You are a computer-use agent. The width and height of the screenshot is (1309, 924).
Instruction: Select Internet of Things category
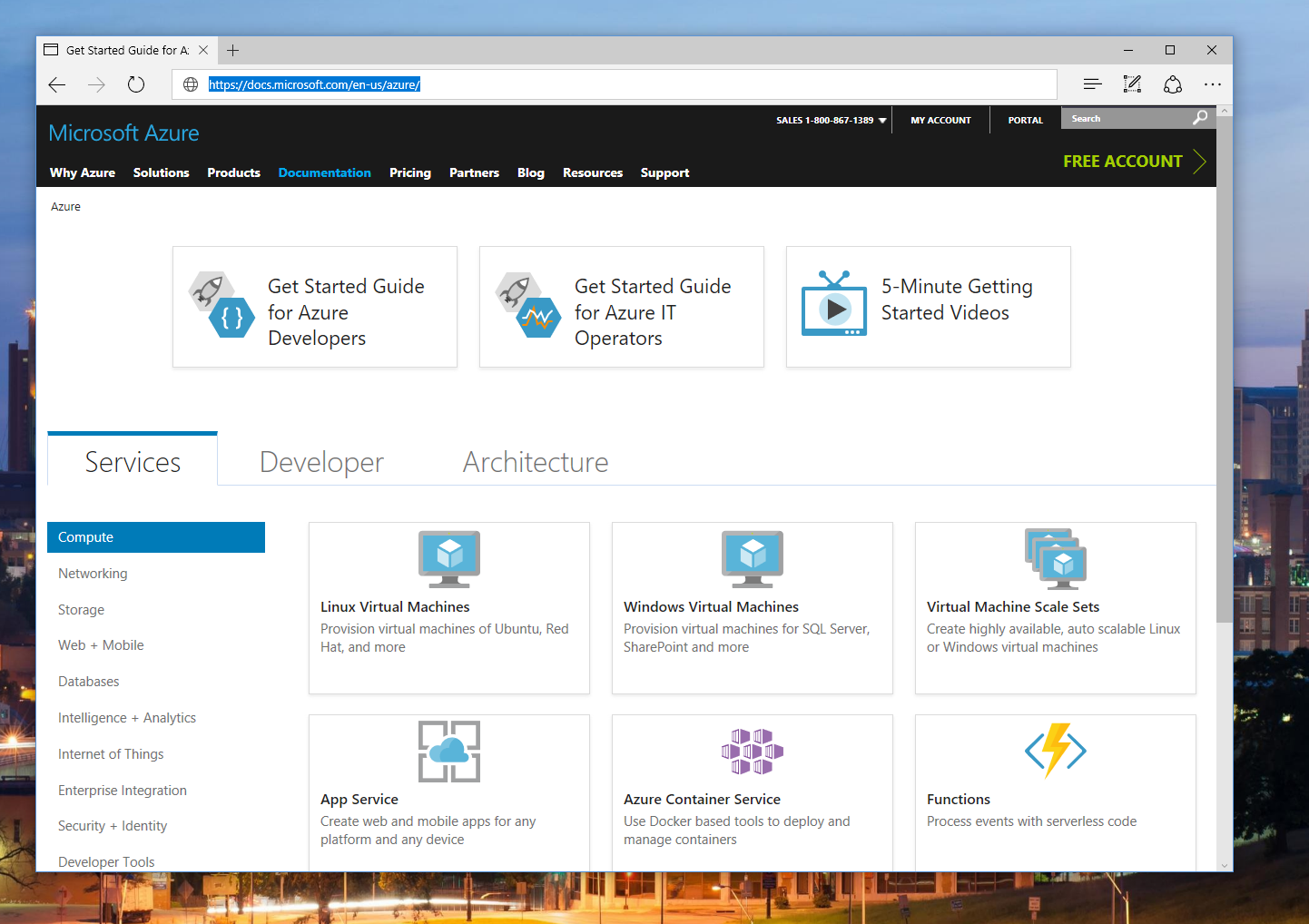[111, 754]
